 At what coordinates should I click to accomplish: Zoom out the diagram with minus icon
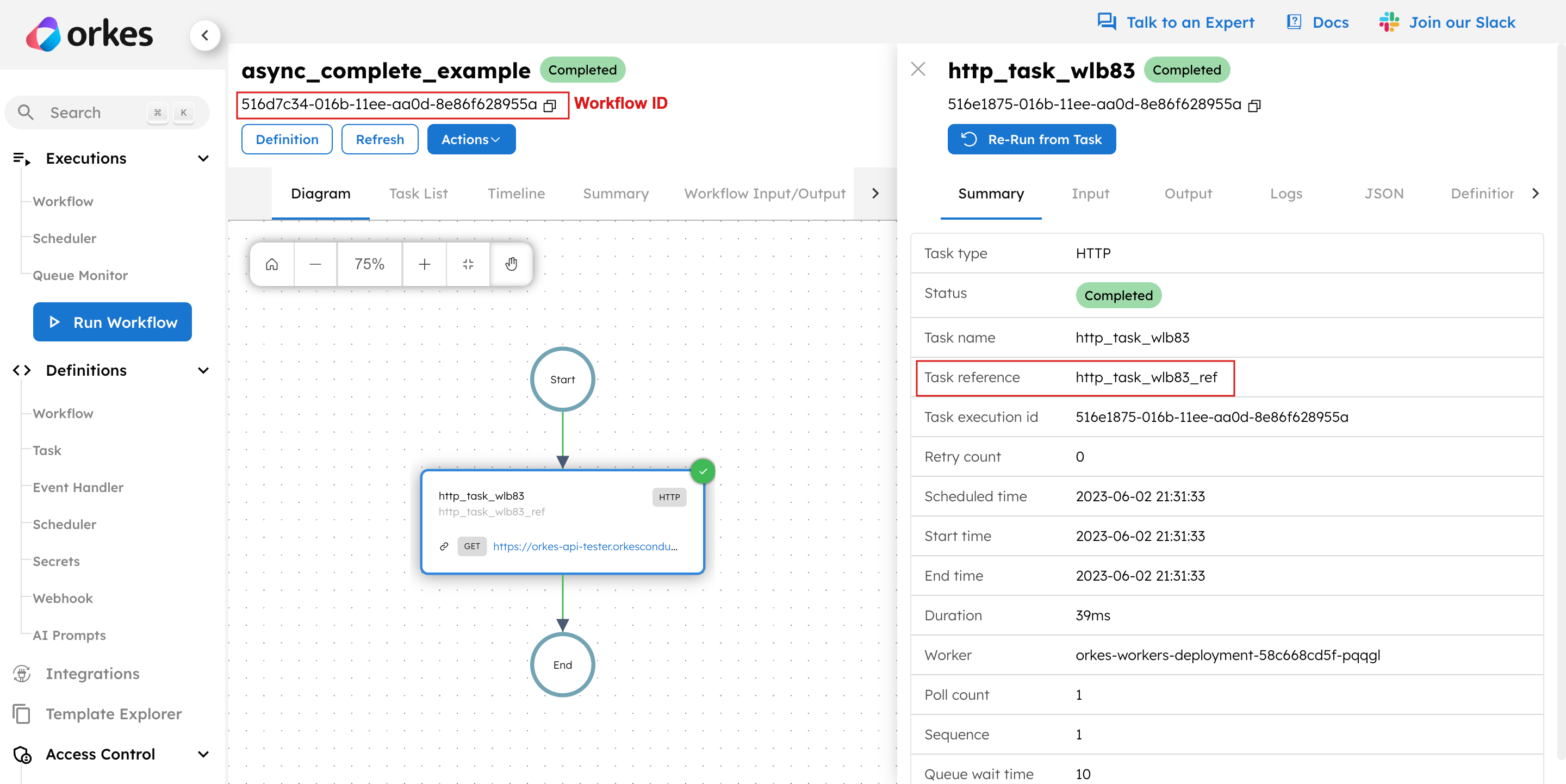click(315, 264)
